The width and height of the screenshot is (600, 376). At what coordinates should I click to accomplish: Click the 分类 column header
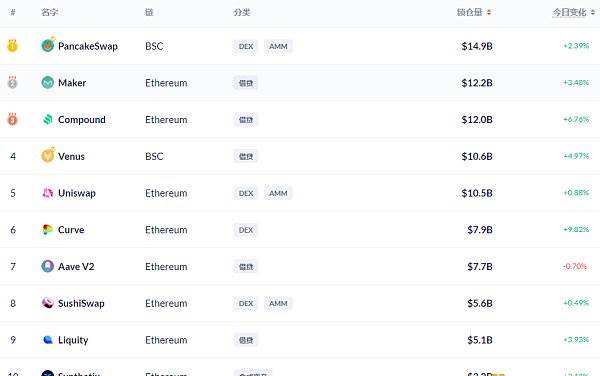242,13
